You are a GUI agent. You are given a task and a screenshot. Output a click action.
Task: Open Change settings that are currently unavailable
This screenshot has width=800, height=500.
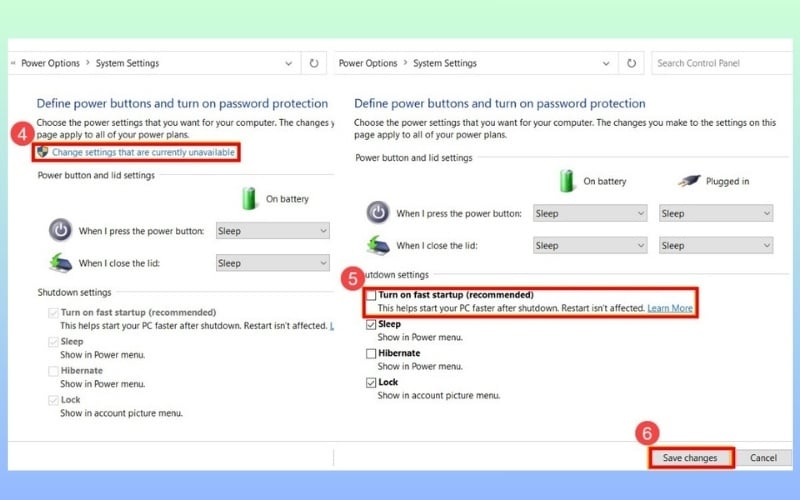click(143, 152)
